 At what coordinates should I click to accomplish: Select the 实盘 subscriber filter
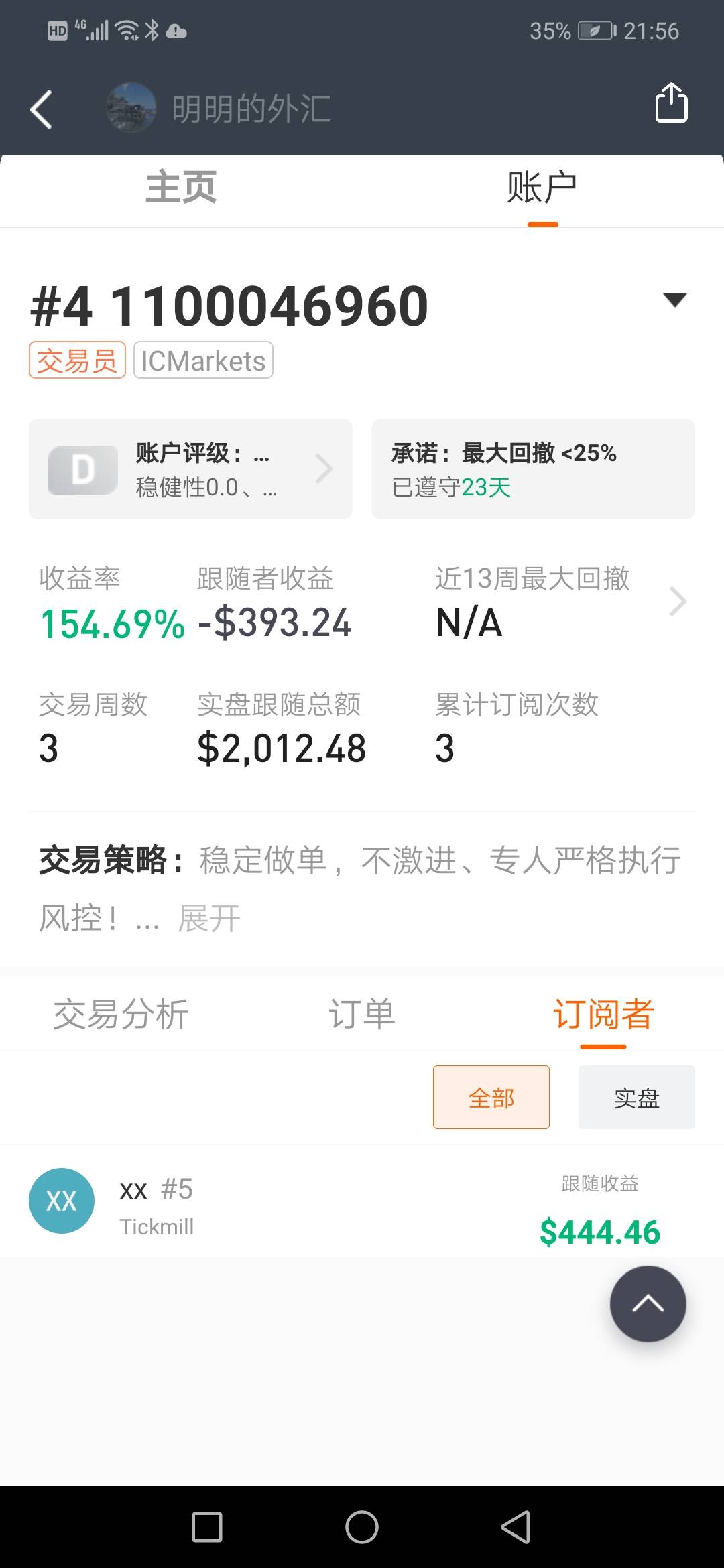(x=636, y=1098)
